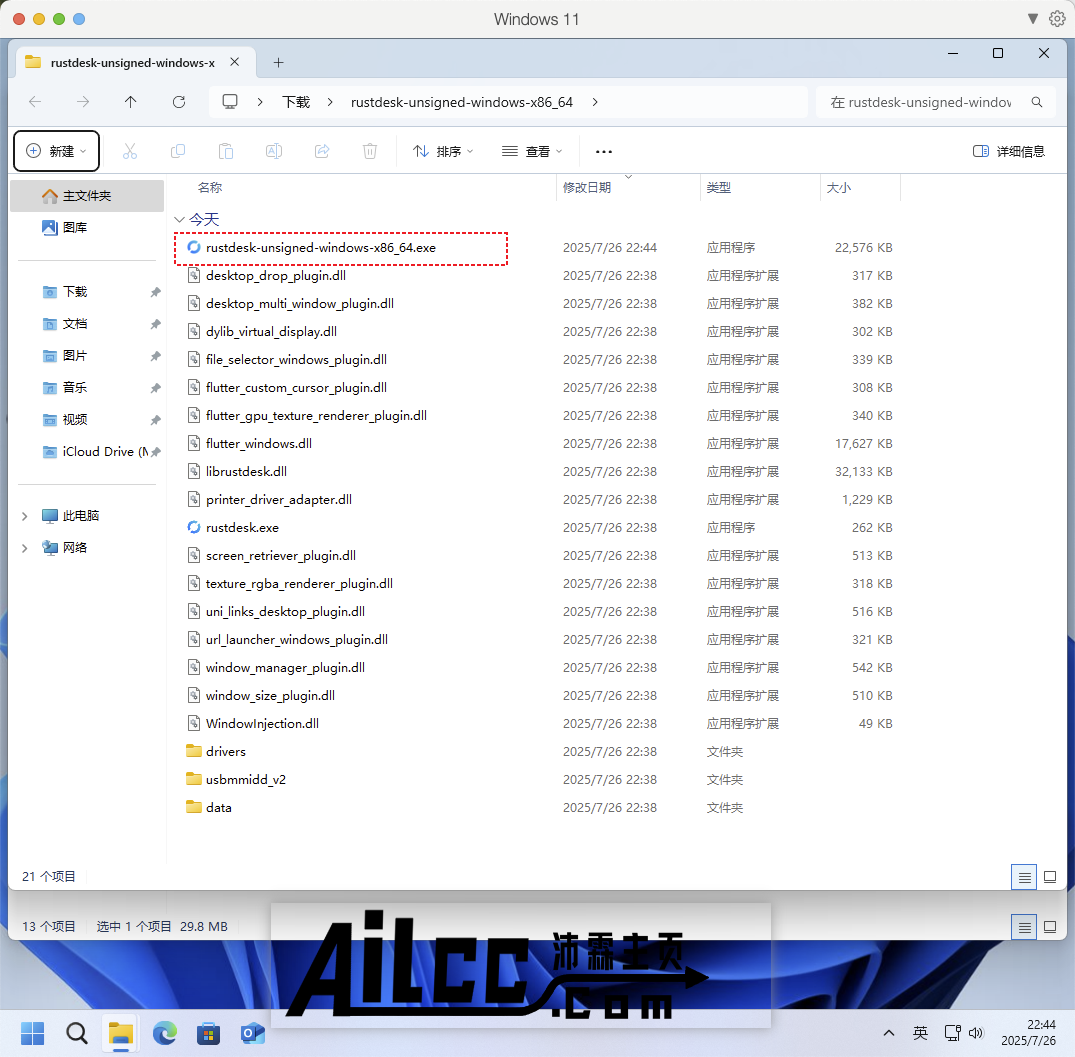The width and height of the screenshot is (1075, 1057).
Task: Show hidden tray icons chevron
Action: 889,1033
